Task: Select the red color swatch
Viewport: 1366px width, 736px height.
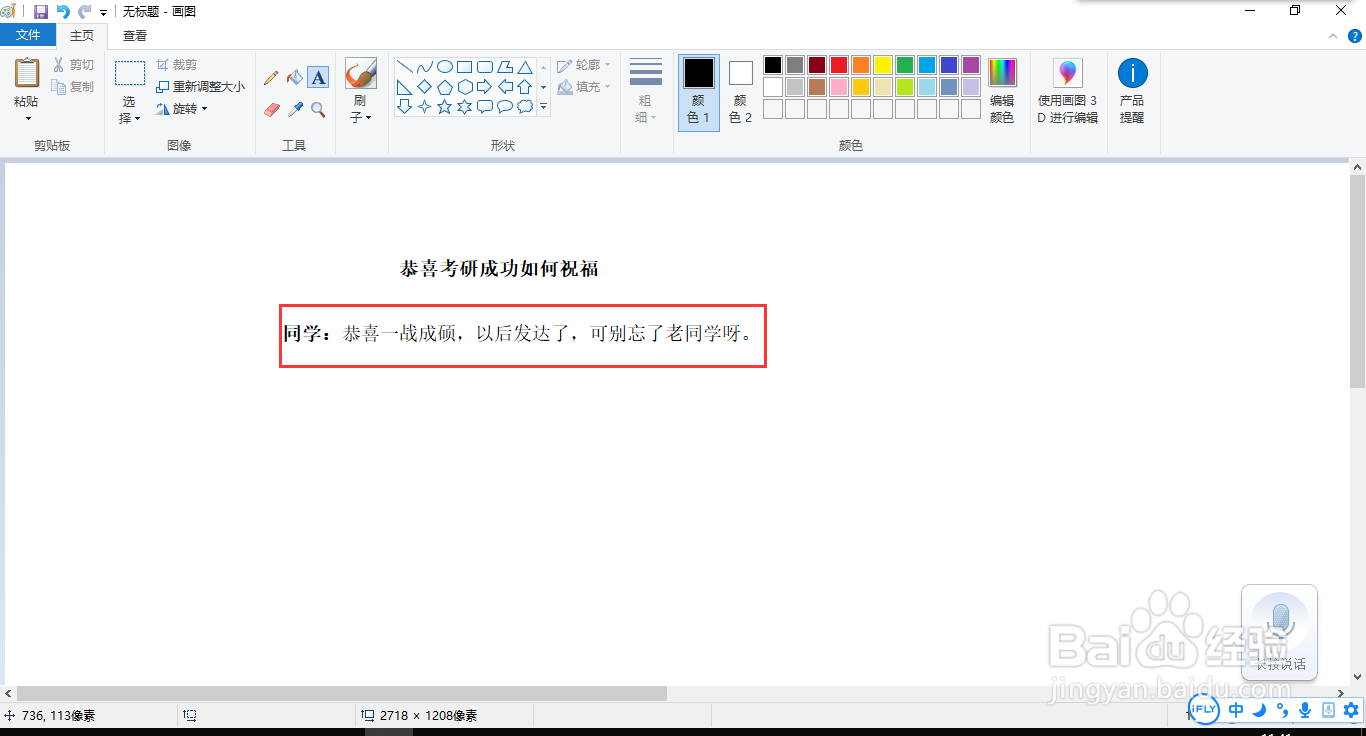Action: (838, 64)
